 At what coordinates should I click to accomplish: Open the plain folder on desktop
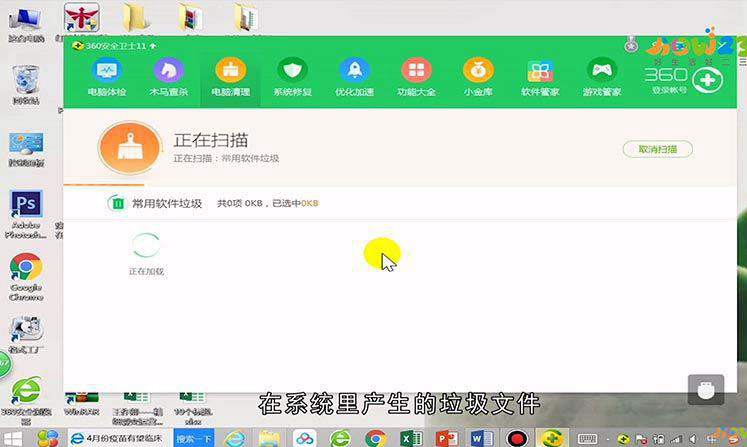point(136,17)
